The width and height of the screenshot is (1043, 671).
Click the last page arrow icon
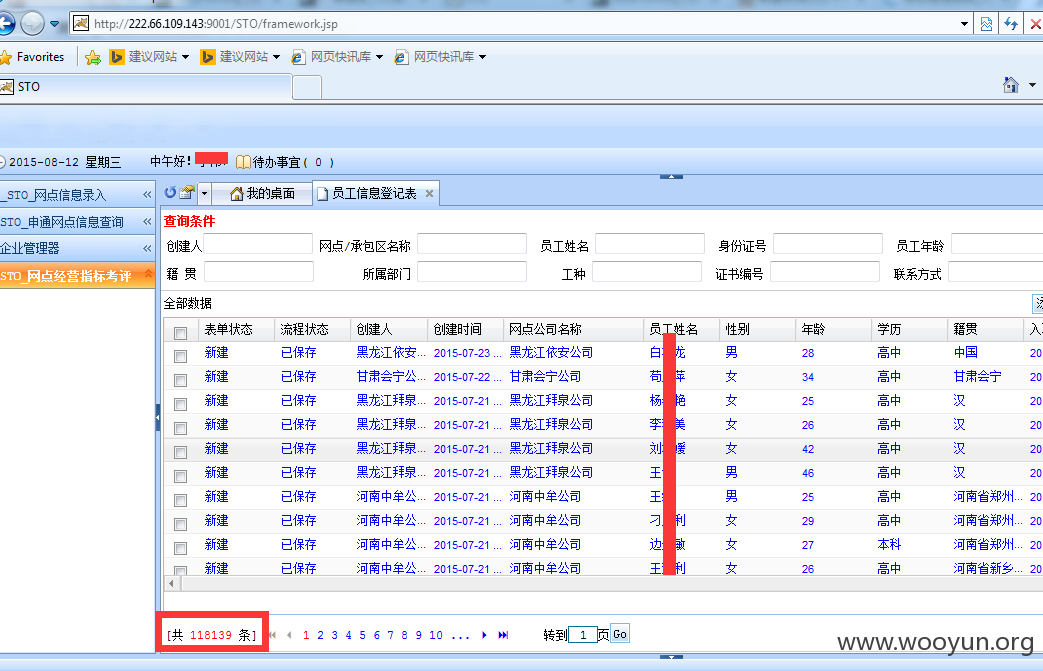click(504, 635)
